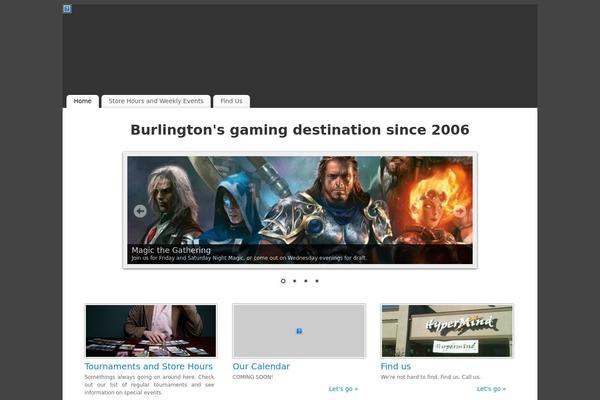The height and width of the screenshot is (400, 600).
Task: Open the Find us heading link
Action: (396, 366)
